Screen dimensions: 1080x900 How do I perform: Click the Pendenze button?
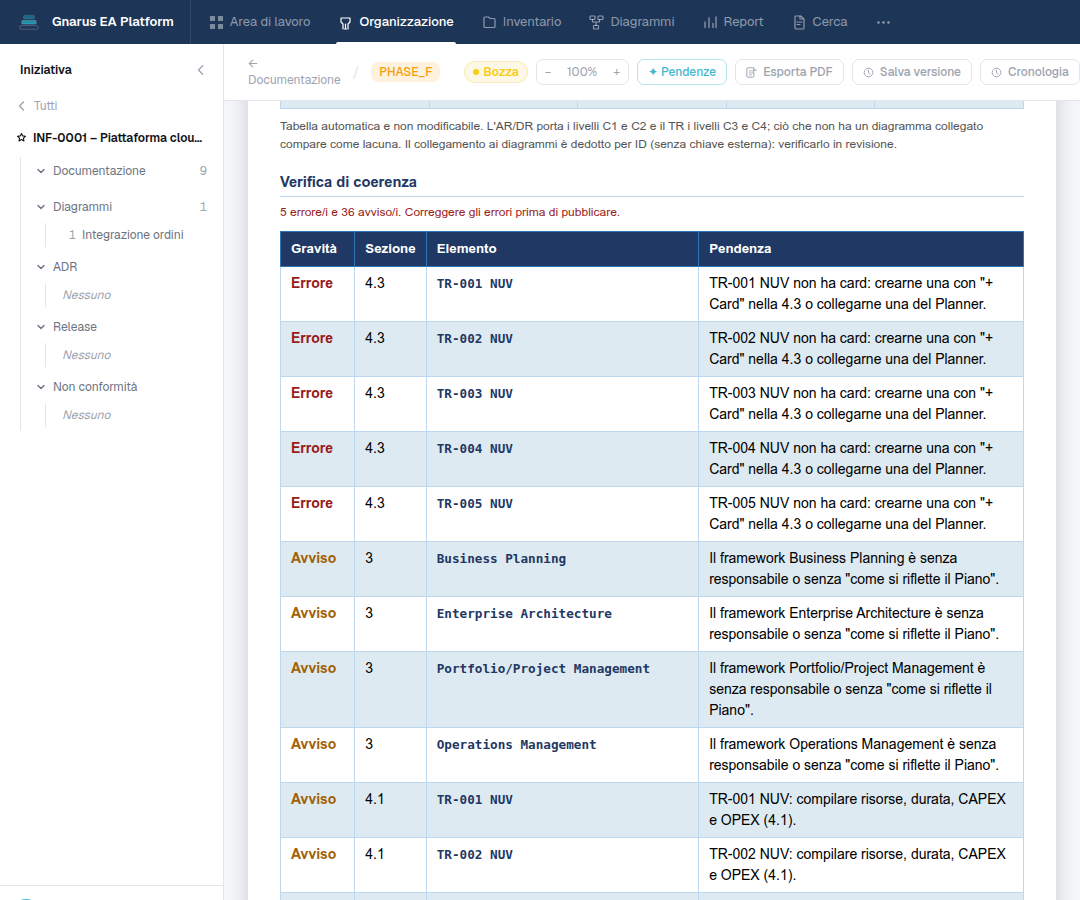(x=682, y=72)
